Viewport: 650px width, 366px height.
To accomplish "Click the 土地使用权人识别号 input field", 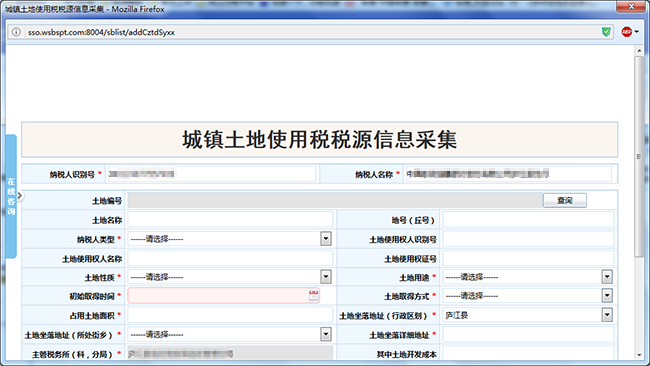I will pos(528,239).
